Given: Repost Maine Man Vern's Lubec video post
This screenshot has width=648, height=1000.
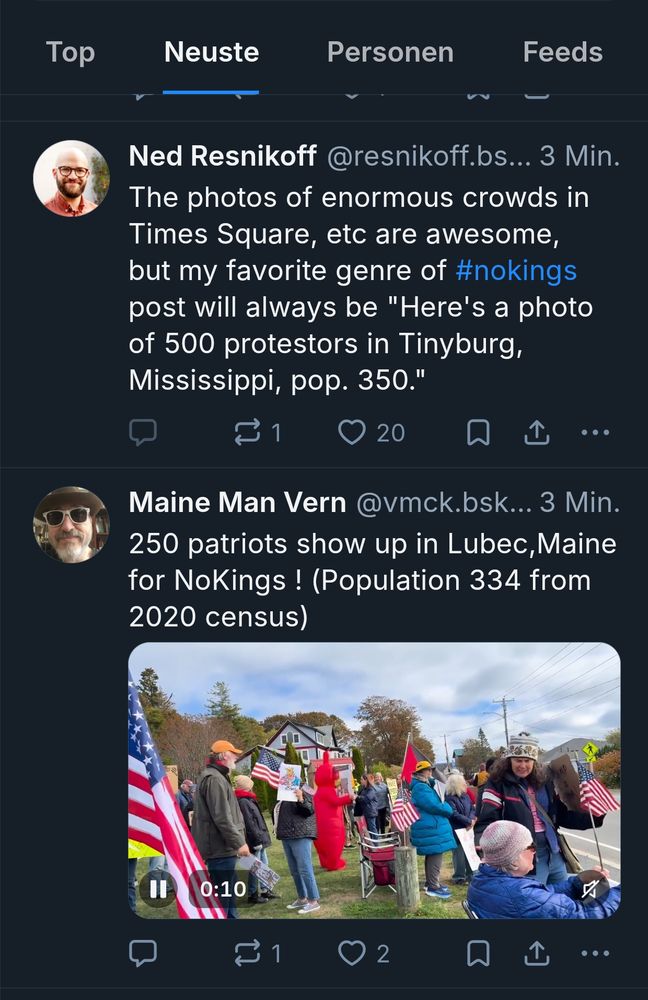Looking at the screenshot, I should point(257,953).
